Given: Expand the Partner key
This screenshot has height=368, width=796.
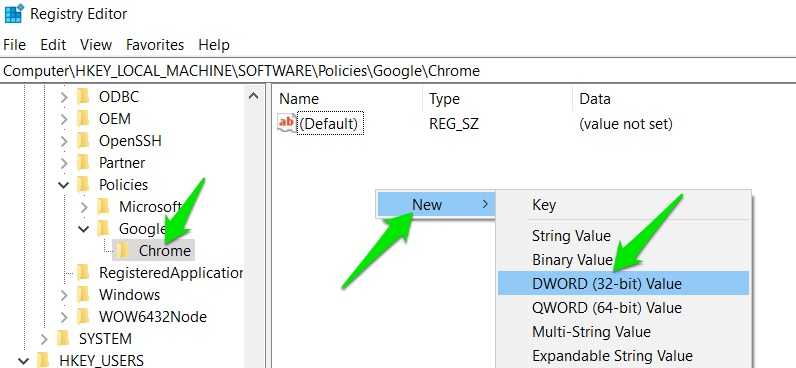Looking at the screenshot, I should tap(64, 163).
